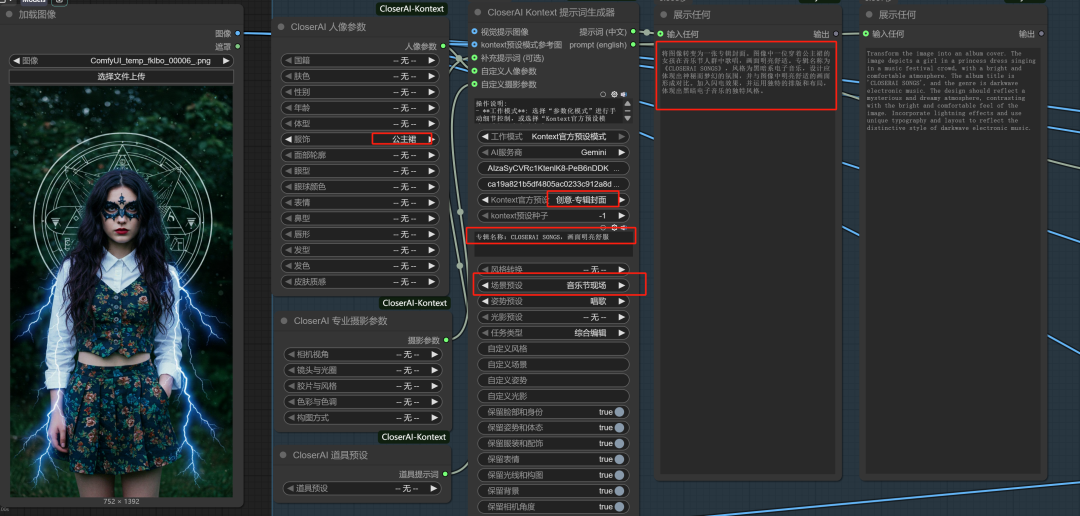
Task: Step 图像 file to next with right arrow
Action: point(225,61)
